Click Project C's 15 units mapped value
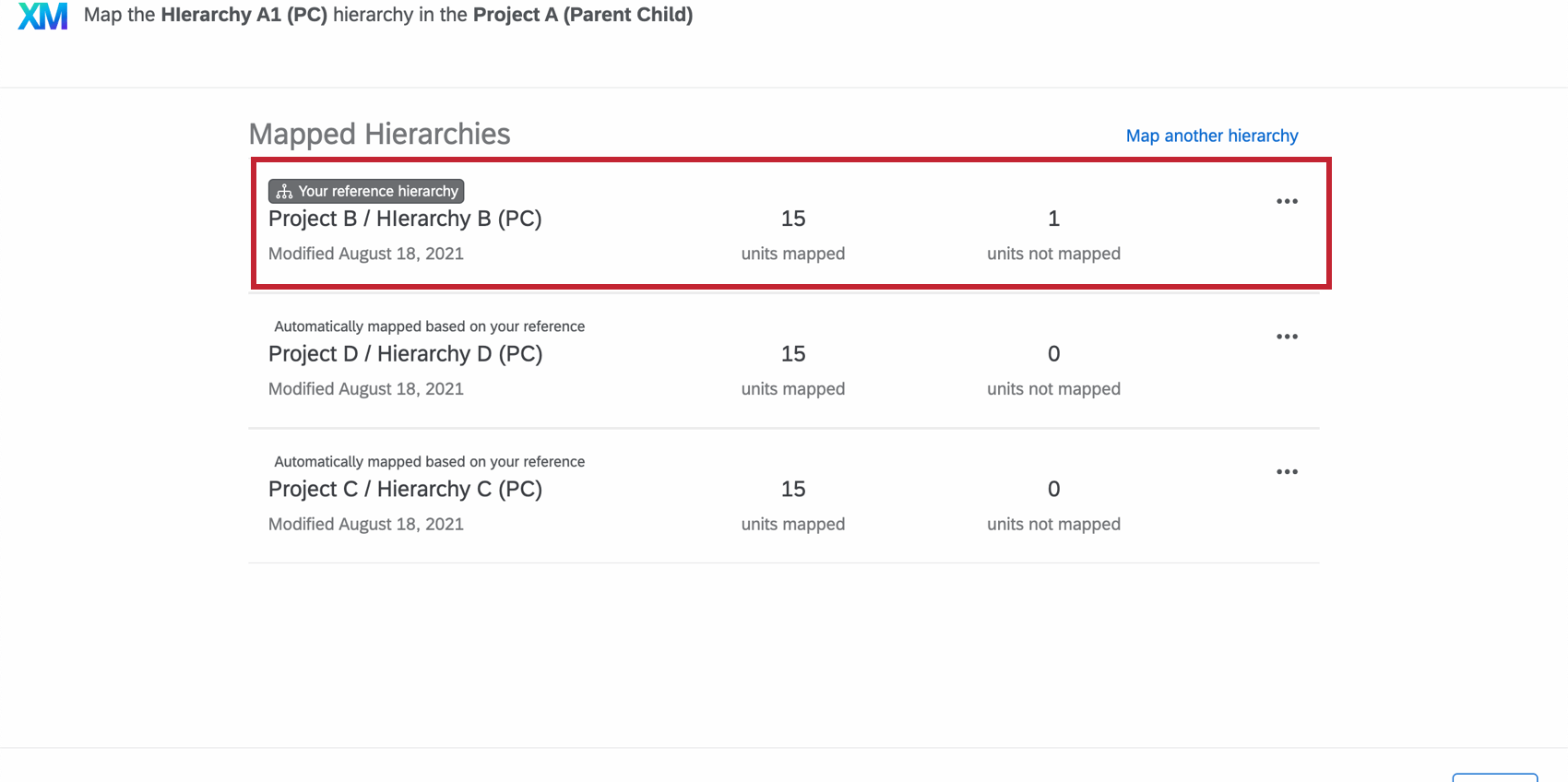 793,490
